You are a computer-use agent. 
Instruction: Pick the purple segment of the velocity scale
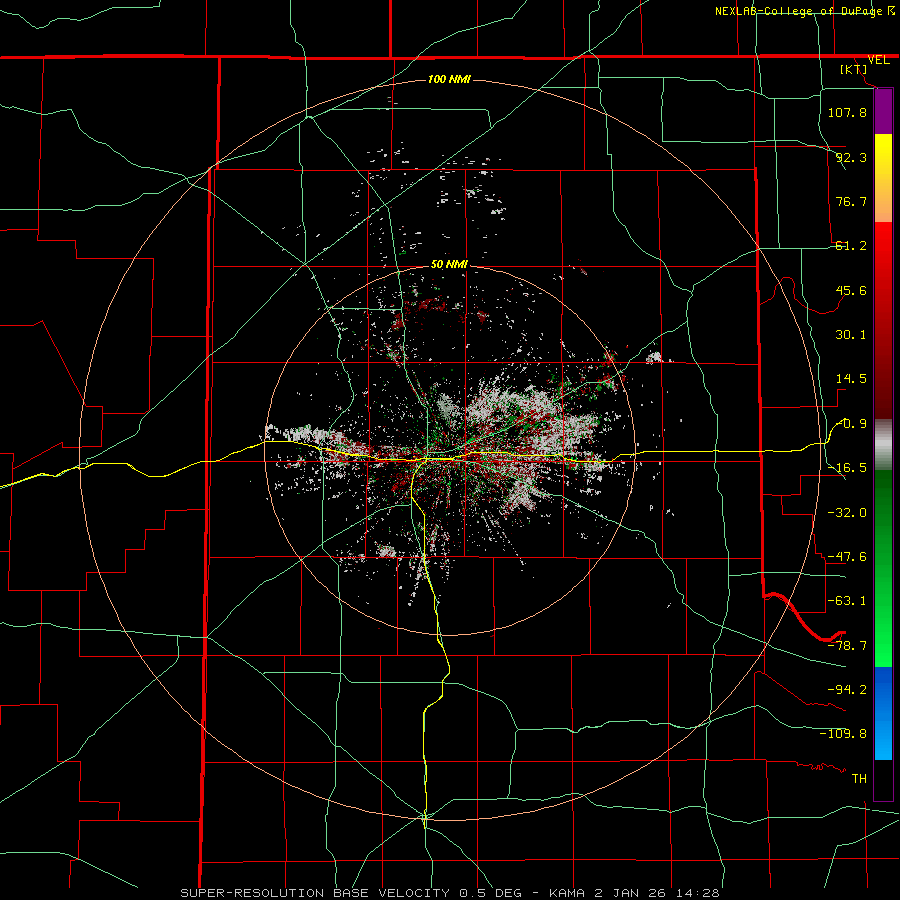click(x=883, y=111)
